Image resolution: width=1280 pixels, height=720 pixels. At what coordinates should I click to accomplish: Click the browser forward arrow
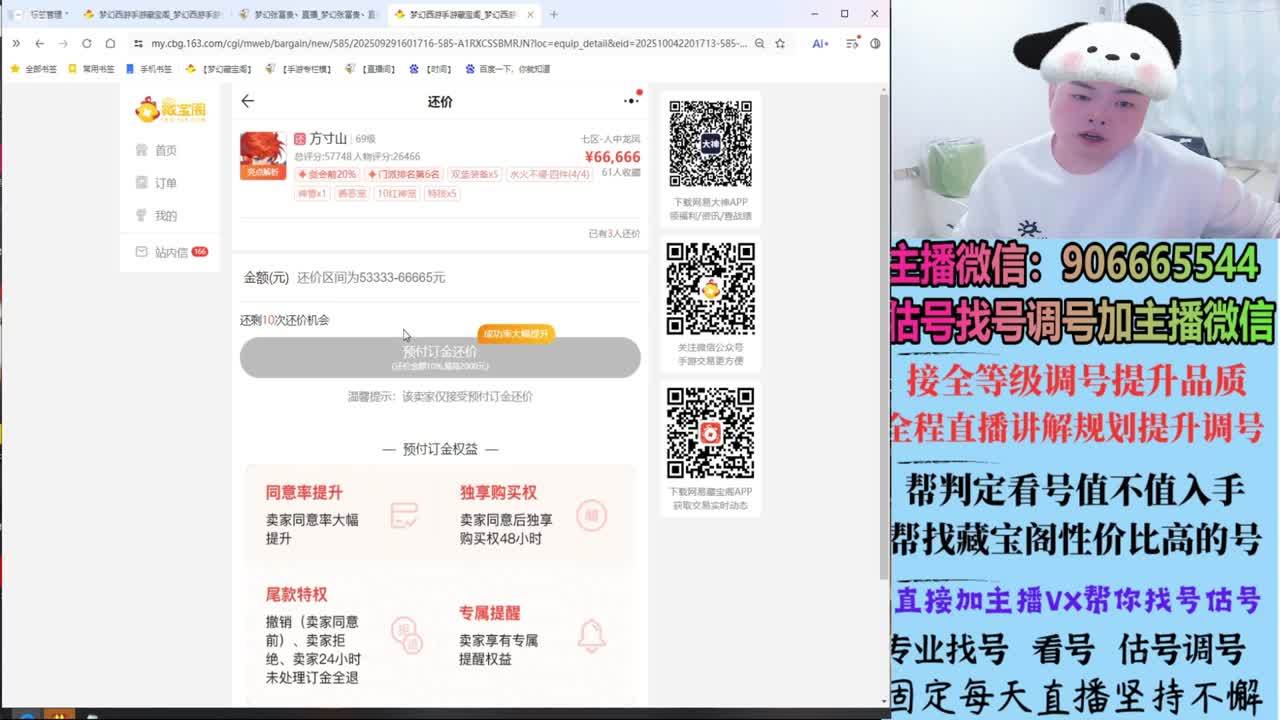tap(62, 43)
